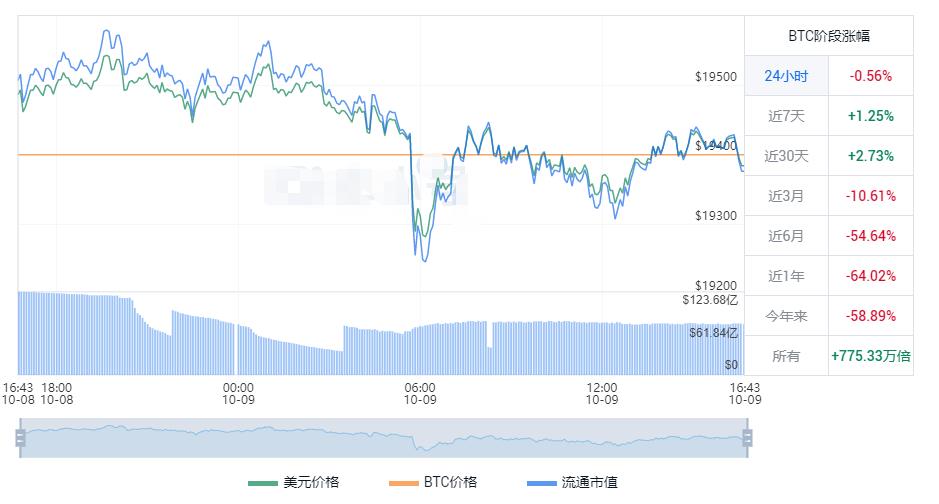Grab the left range slider handle
The height and width of the screenshot is (504, 939).
pyautogui.click(x=19, y=438)
